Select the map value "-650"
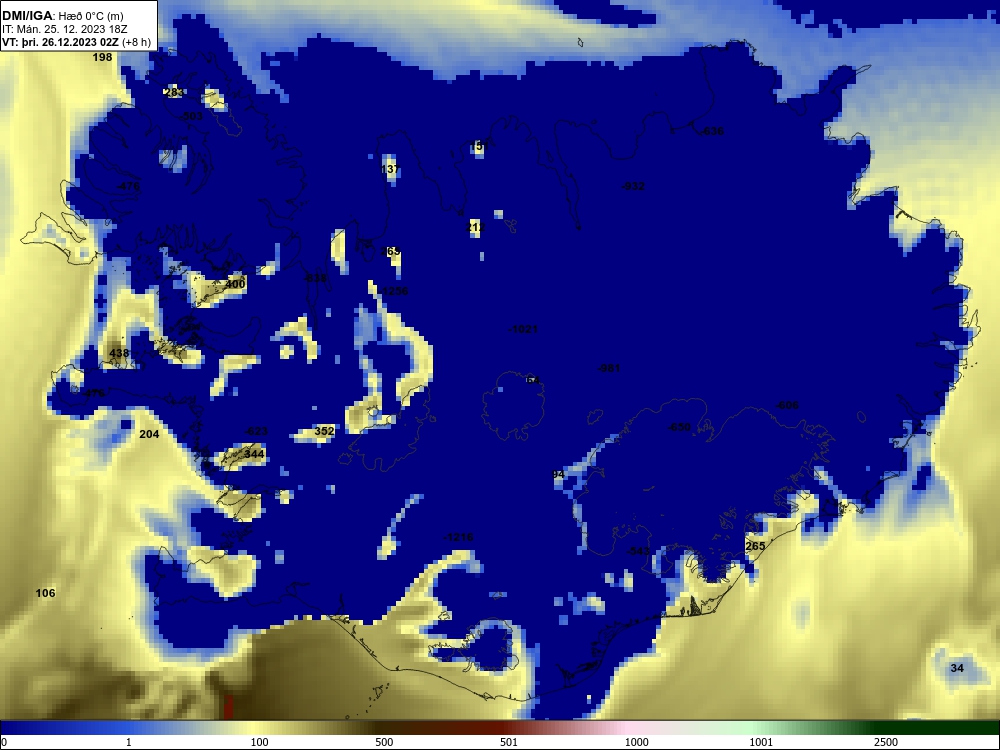Image resolution: width=1000 pixels, height=750 pixels. pyautogui.click(x=679, y=427)
